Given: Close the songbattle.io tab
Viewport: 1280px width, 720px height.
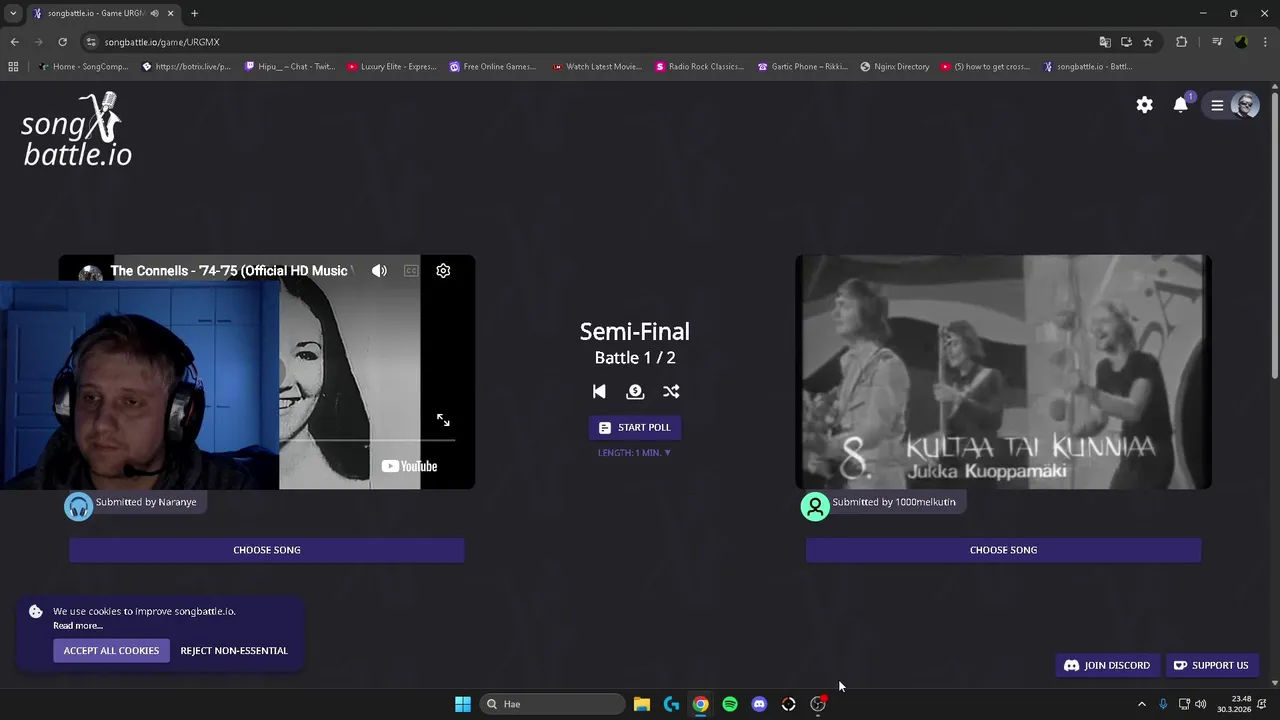Looking at the screenshot, I should point(170,13).
